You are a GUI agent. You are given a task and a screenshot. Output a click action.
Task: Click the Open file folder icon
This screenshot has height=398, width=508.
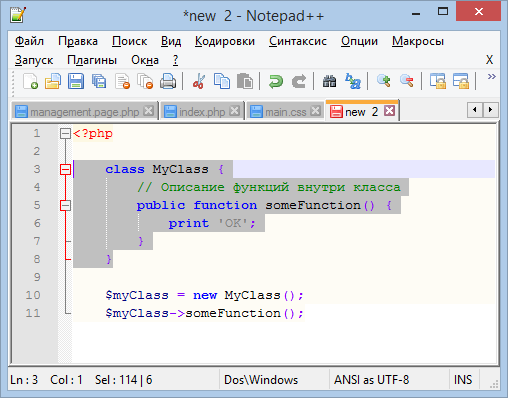tap(53, 81)
